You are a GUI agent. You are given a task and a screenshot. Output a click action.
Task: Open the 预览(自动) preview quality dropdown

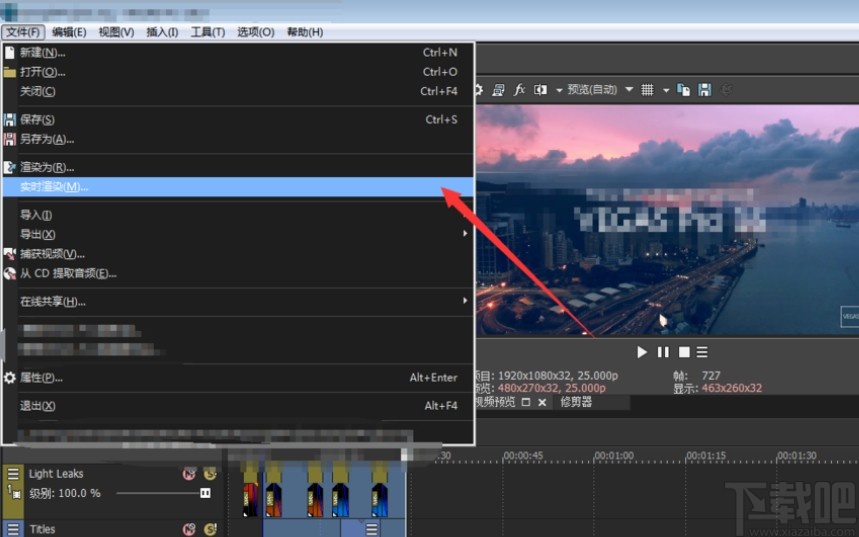(600, 89)
